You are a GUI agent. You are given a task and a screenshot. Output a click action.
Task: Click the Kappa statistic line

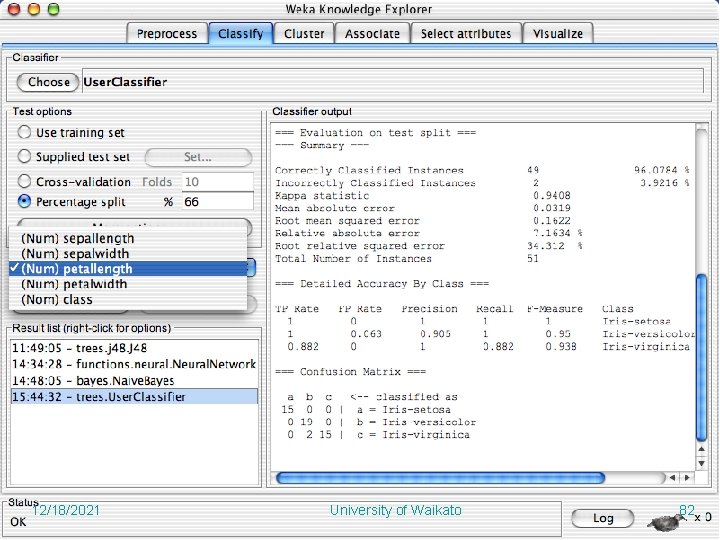tap(423, 196)
